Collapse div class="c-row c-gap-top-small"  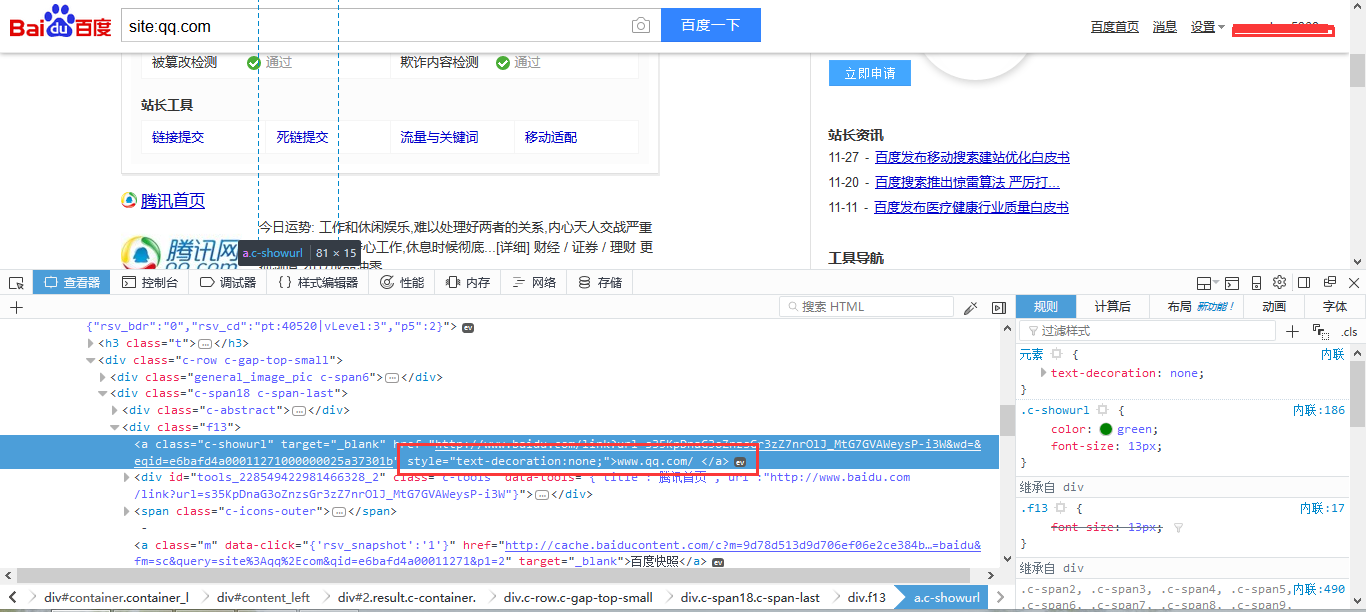tap(91, 360)
